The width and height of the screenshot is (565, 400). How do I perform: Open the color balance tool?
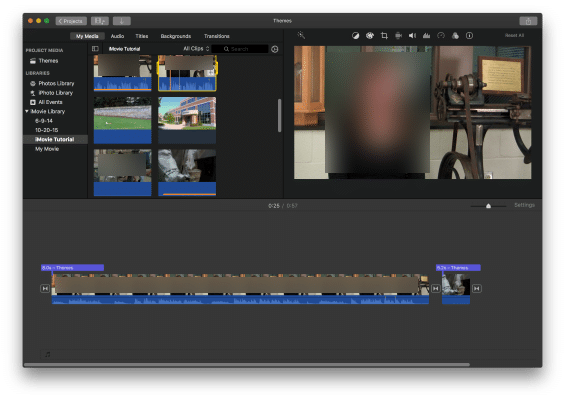[355, 35]
